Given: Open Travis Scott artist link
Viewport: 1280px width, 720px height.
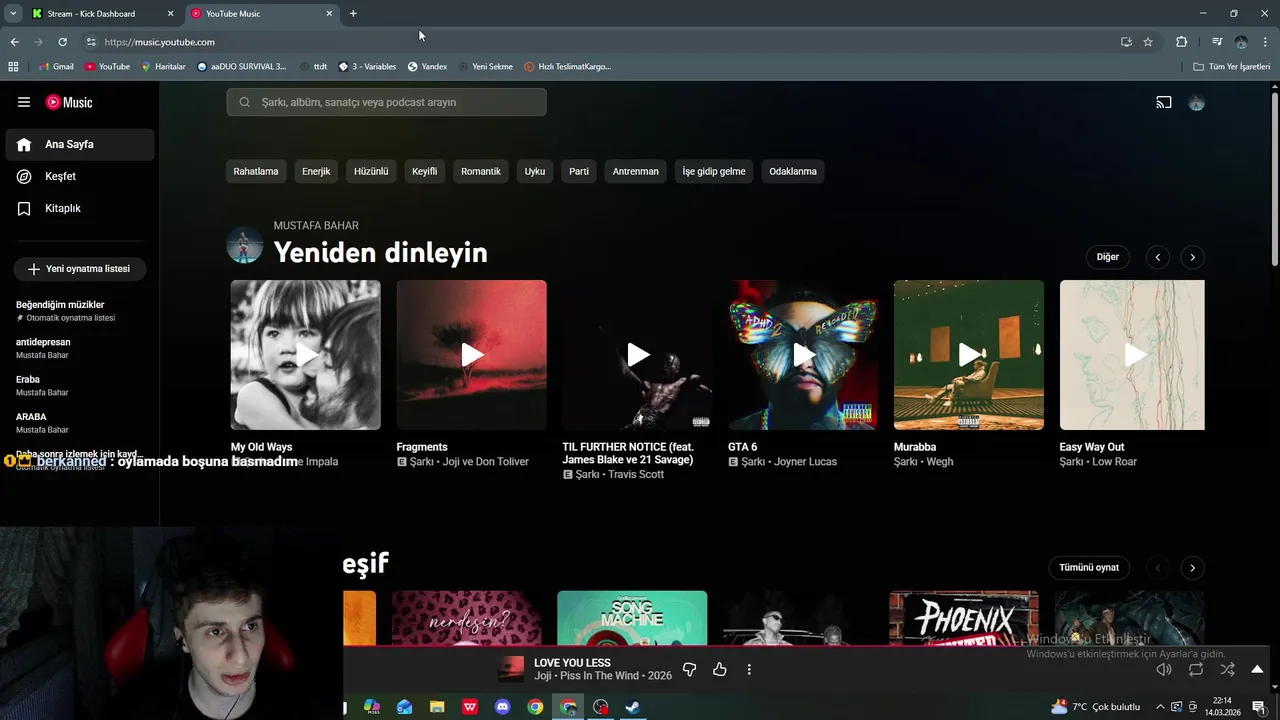Looking at the screenshot, I should pyautogui.click(x=635, y=475).
